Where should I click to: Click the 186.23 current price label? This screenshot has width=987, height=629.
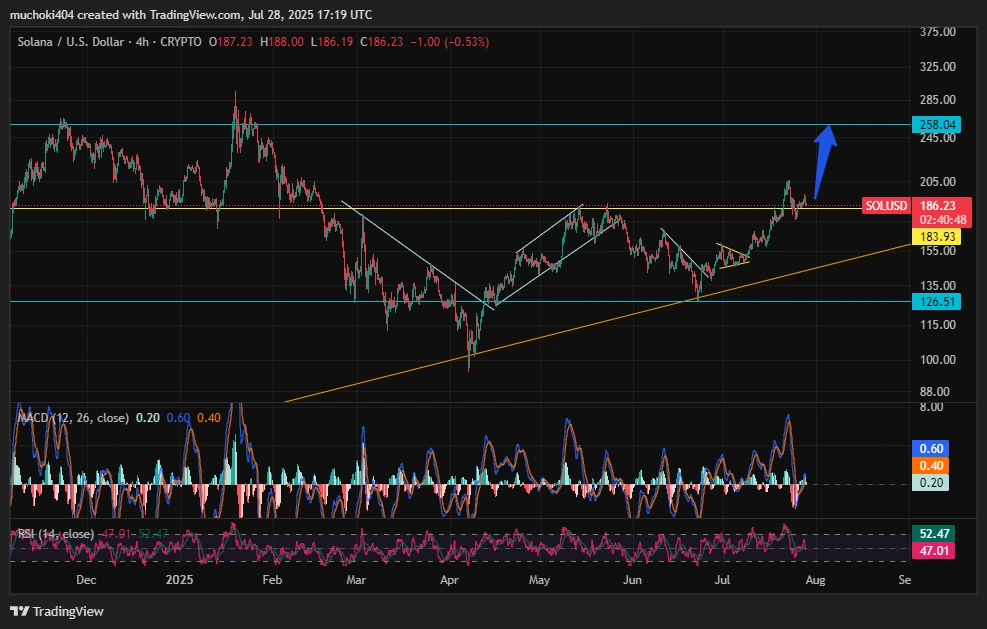coord(938,205)
